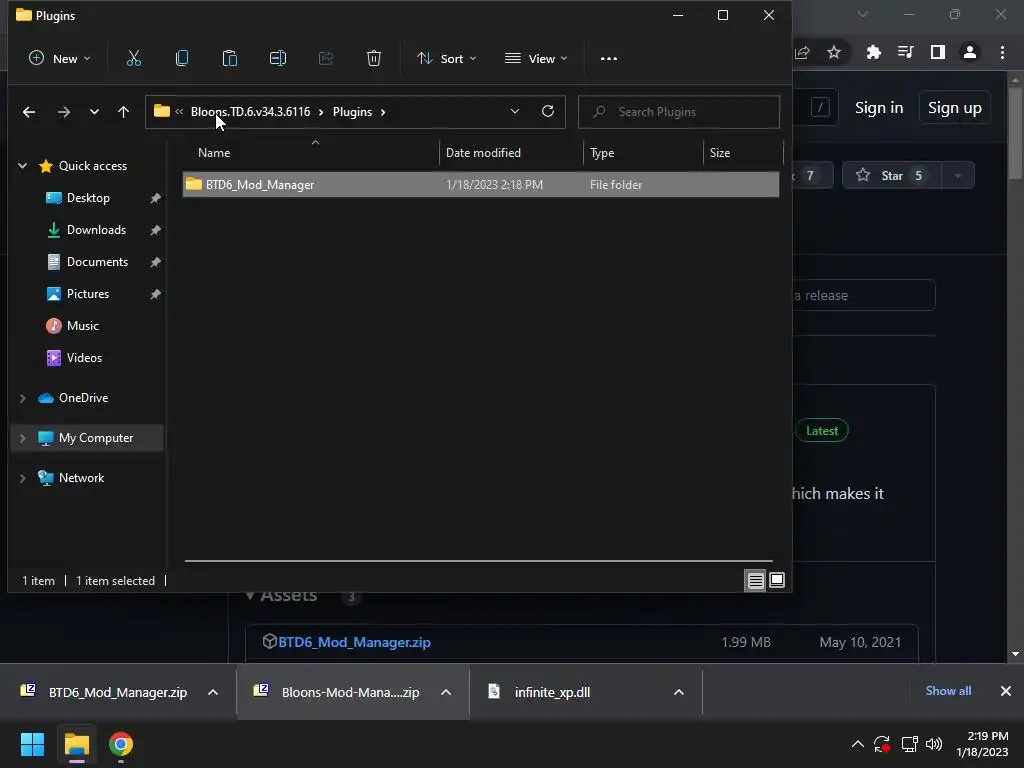Switch to large thumbnails view icon
This screenshot has height=768, width=1024.
777,580
